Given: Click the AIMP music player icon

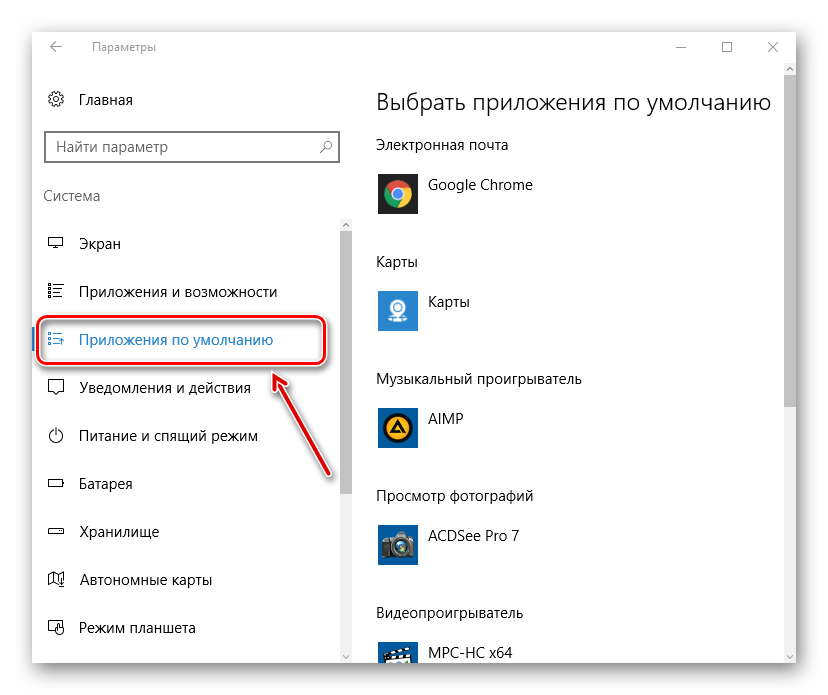Looking at the screenshot, I should point(397,427).
